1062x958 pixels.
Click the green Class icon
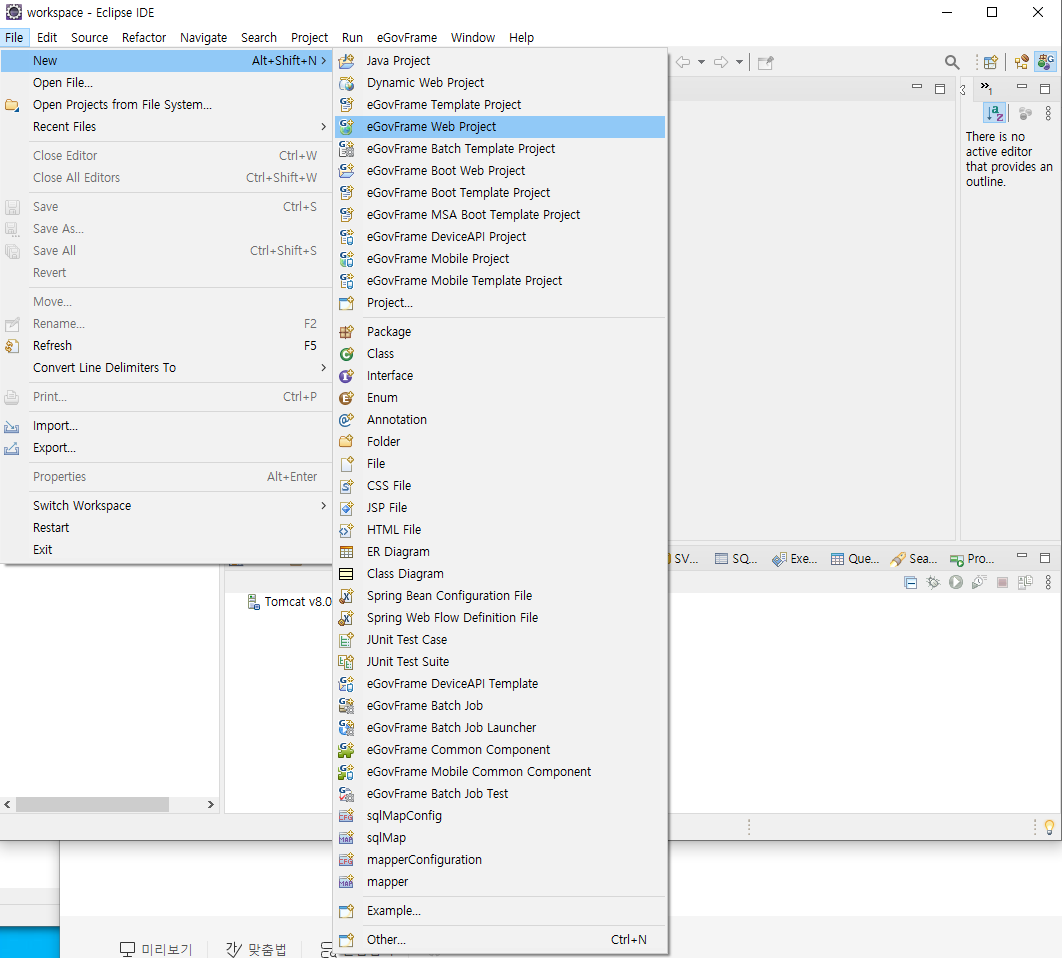[346, 354]
